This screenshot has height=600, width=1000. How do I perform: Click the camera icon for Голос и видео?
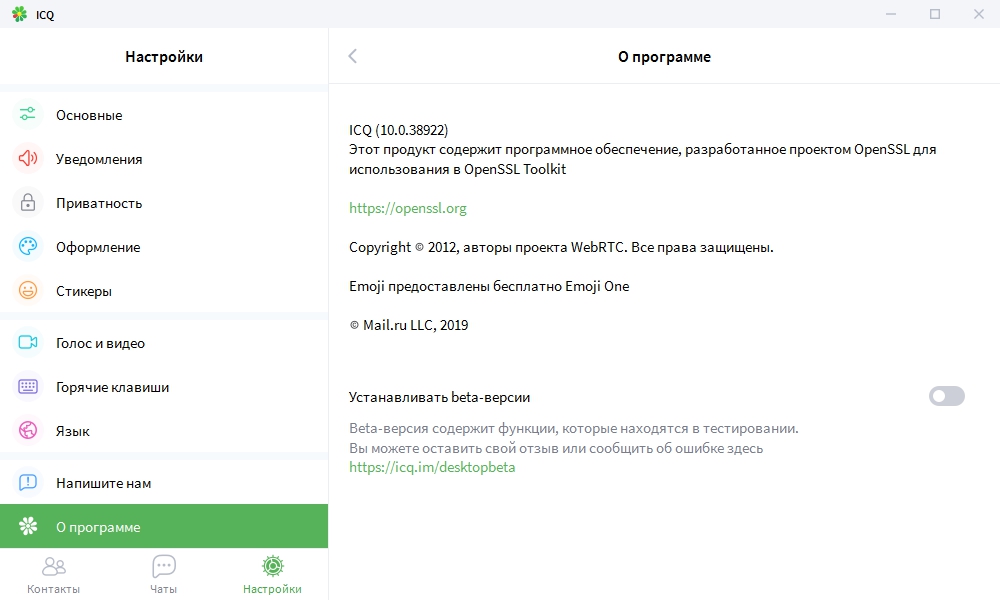[x=27, y=342]
